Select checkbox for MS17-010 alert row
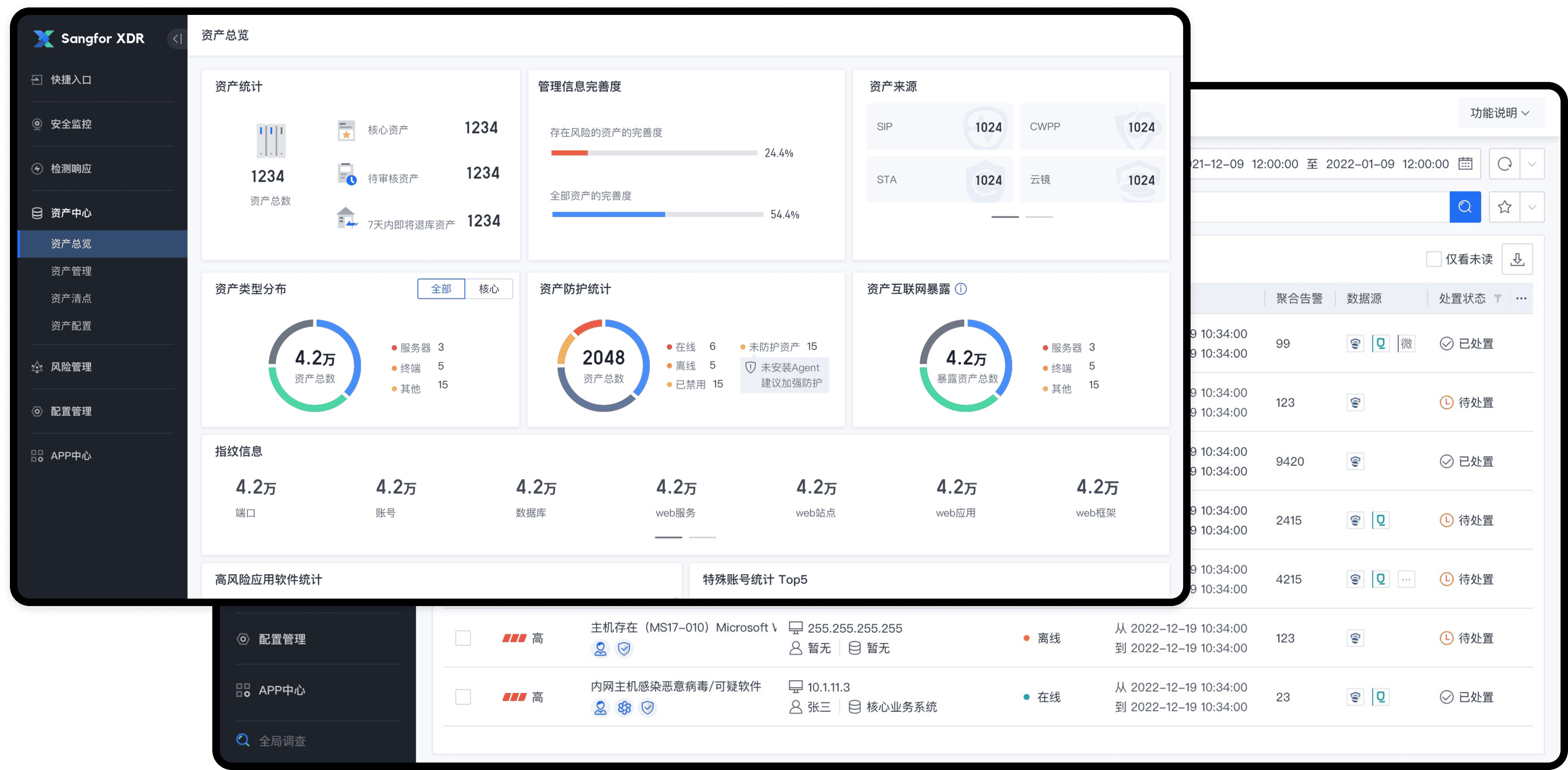 pyautogui.click(x=463, y=638)
